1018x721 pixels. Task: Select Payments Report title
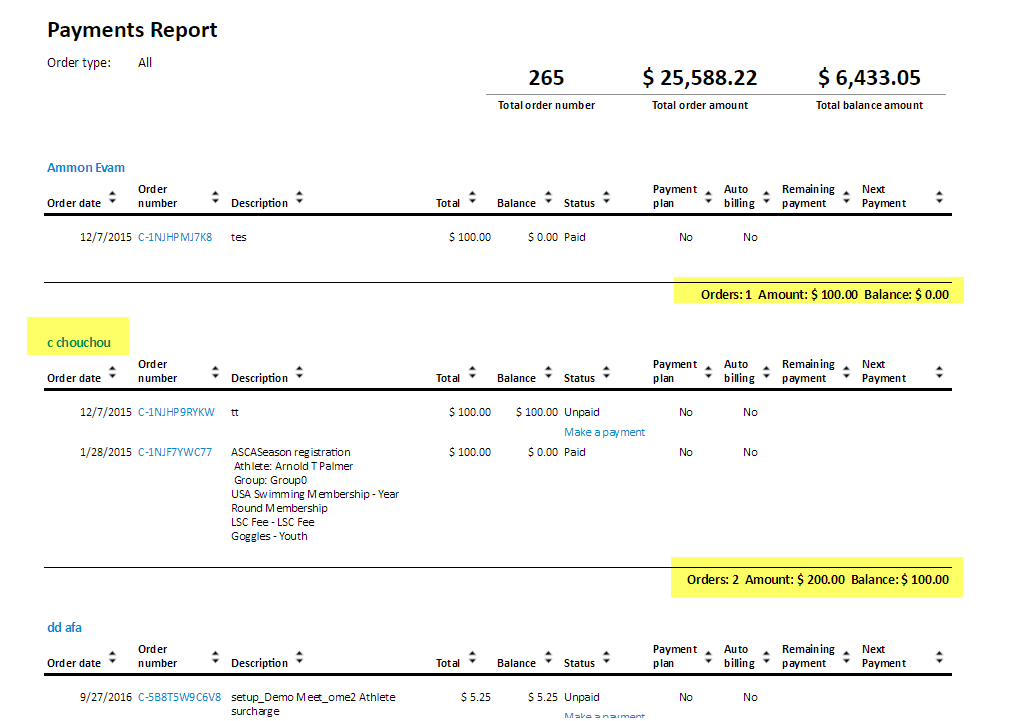click(x=132, y=30)
